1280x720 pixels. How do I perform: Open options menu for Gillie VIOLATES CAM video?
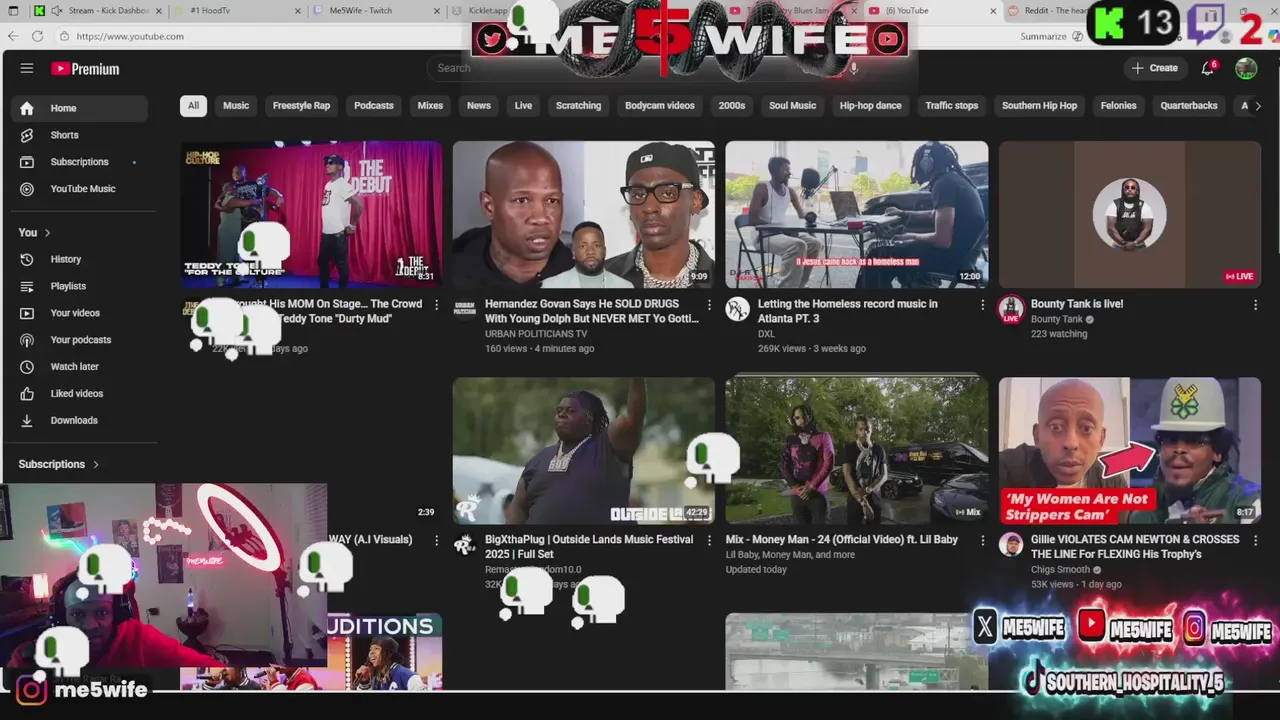pyautogui.click(x=1255, y=540)
